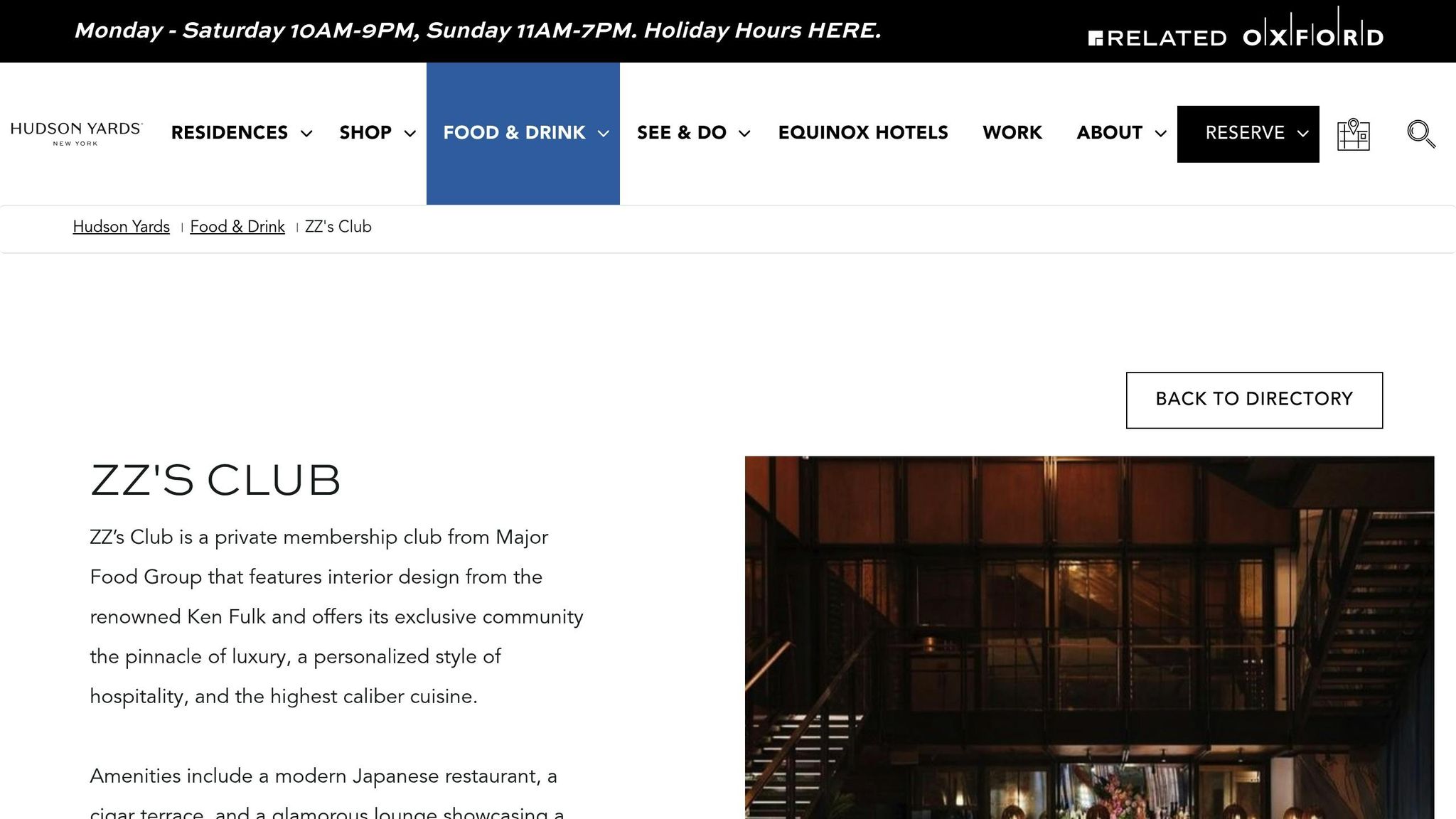Click the Hudson Yards New York logo
1456x819 pixels.
tap(76, 133)
